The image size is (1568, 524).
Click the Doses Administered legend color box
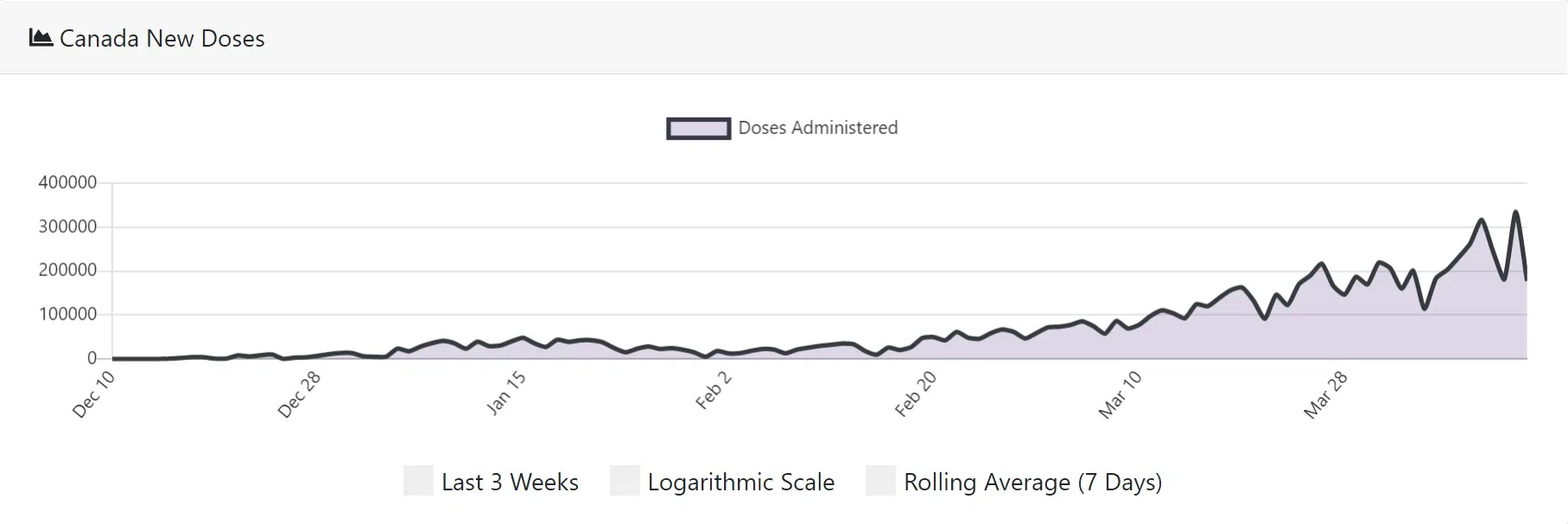click(698, 129)
